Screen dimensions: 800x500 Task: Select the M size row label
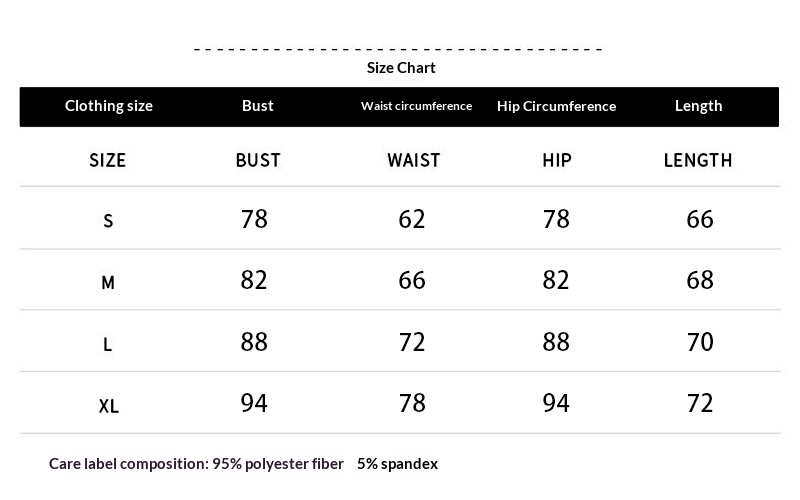pyautogui.click(x=108, y=283)
